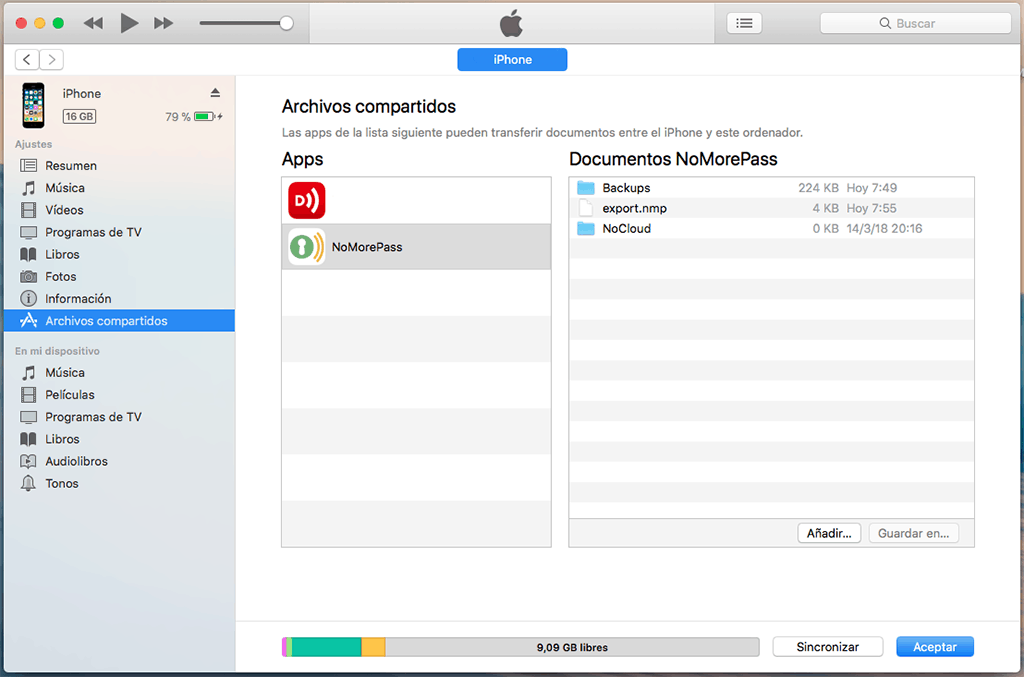The image size is (1024, 677).
Task: Select Archivos compartidos in the sidebar
Action: point(120,321)
